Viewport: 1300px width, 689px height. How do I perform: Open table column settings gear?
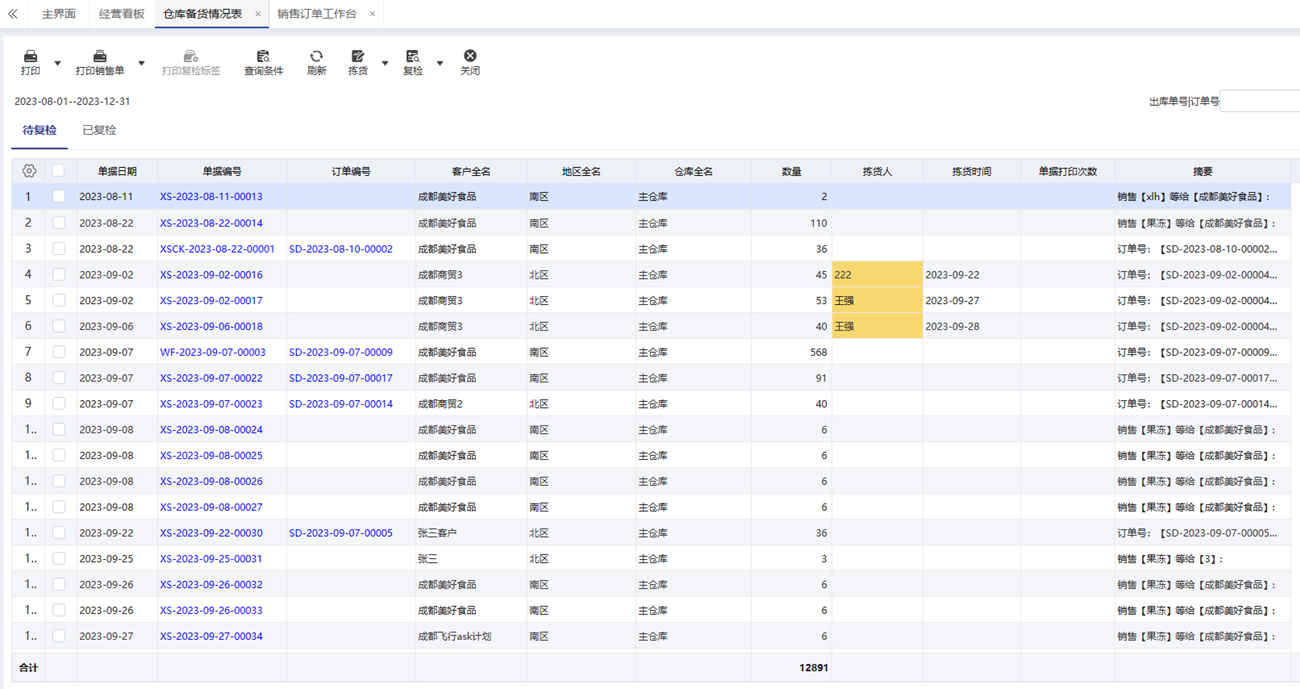[29, 171]
